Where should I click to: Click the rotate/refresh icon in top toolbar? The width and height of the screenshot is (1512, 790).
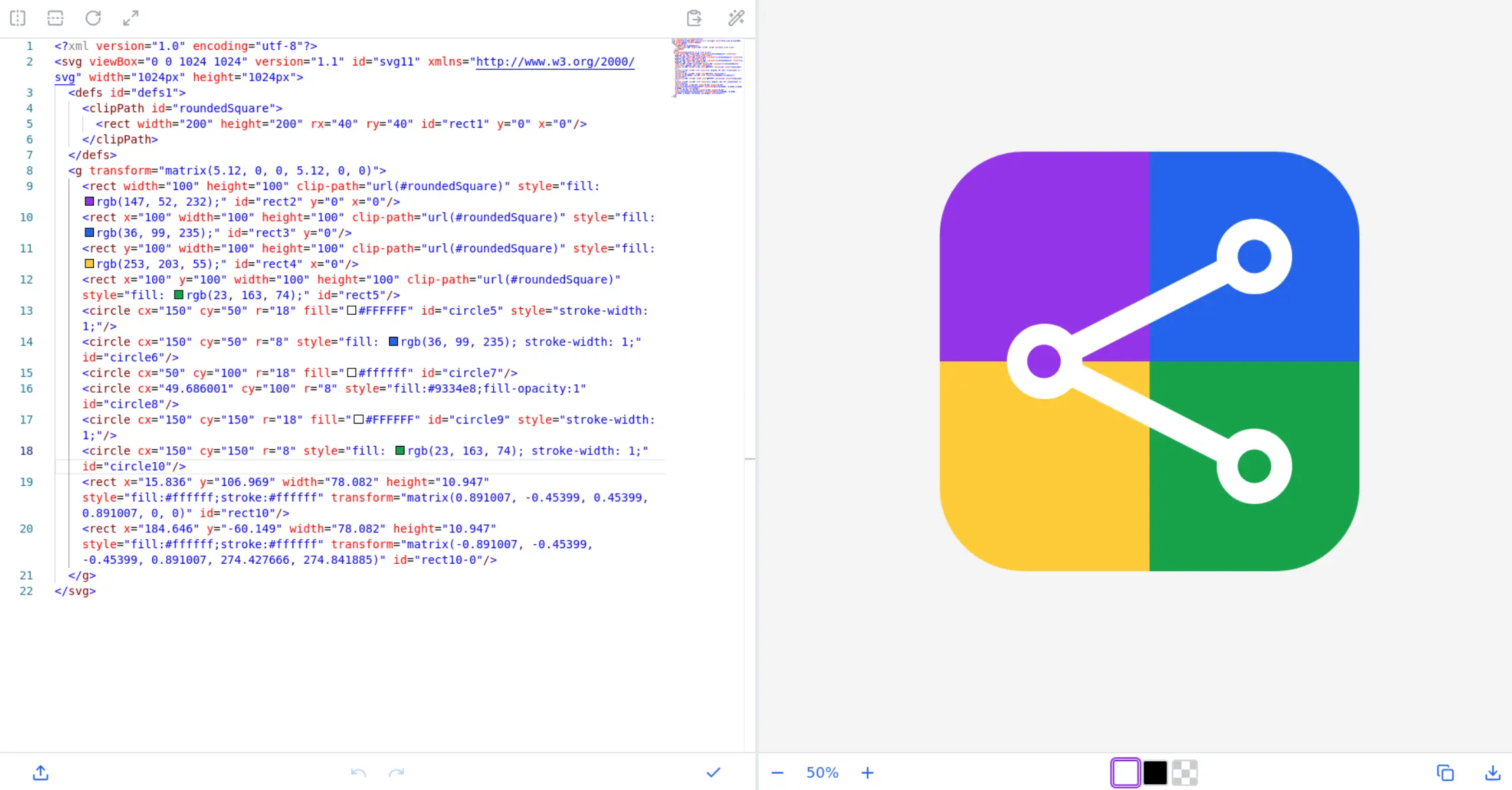pos(93,18)
